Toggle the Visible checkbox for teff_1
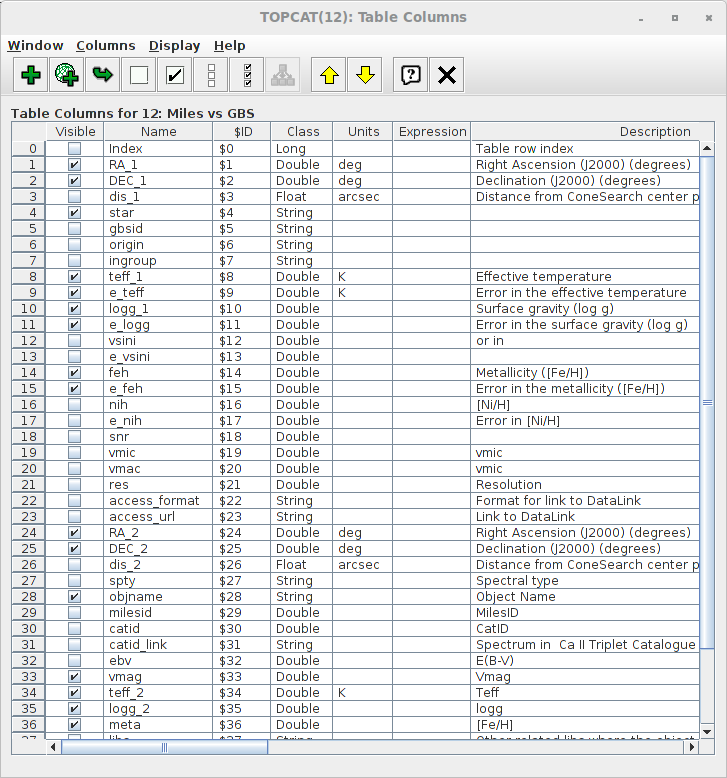 (74, 276)
